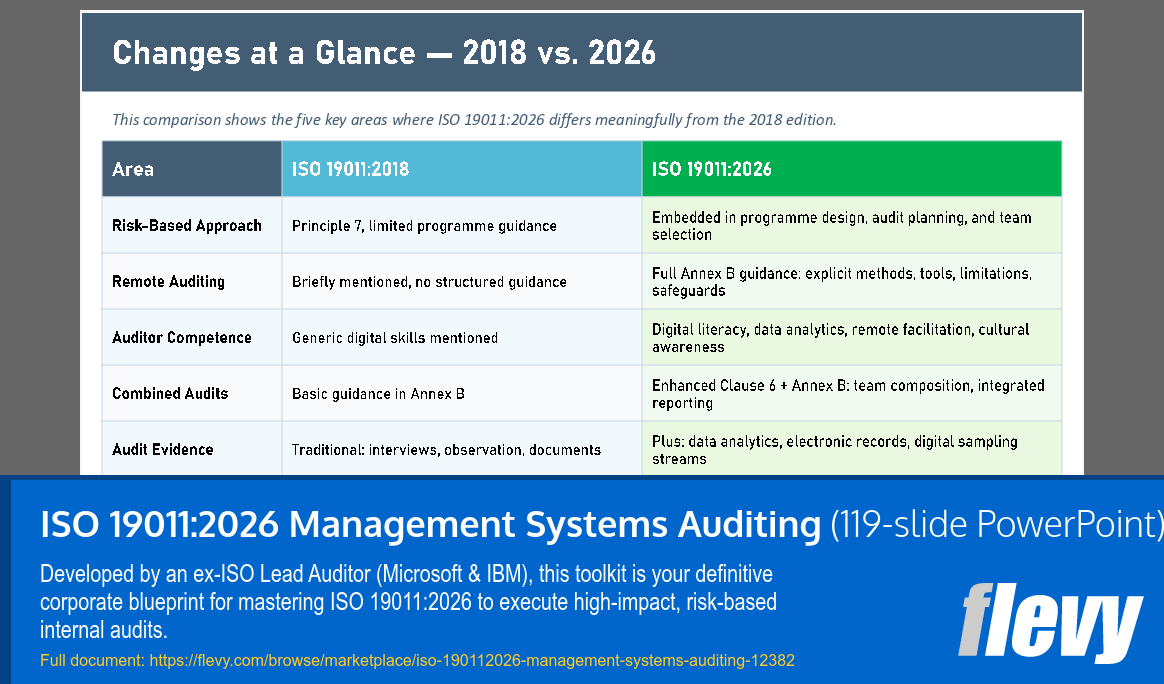Select the description 'Developed by an ex-ISO Lead Auditor'
The width and height of the screenshot is (1164, 684).
(408, 602)
